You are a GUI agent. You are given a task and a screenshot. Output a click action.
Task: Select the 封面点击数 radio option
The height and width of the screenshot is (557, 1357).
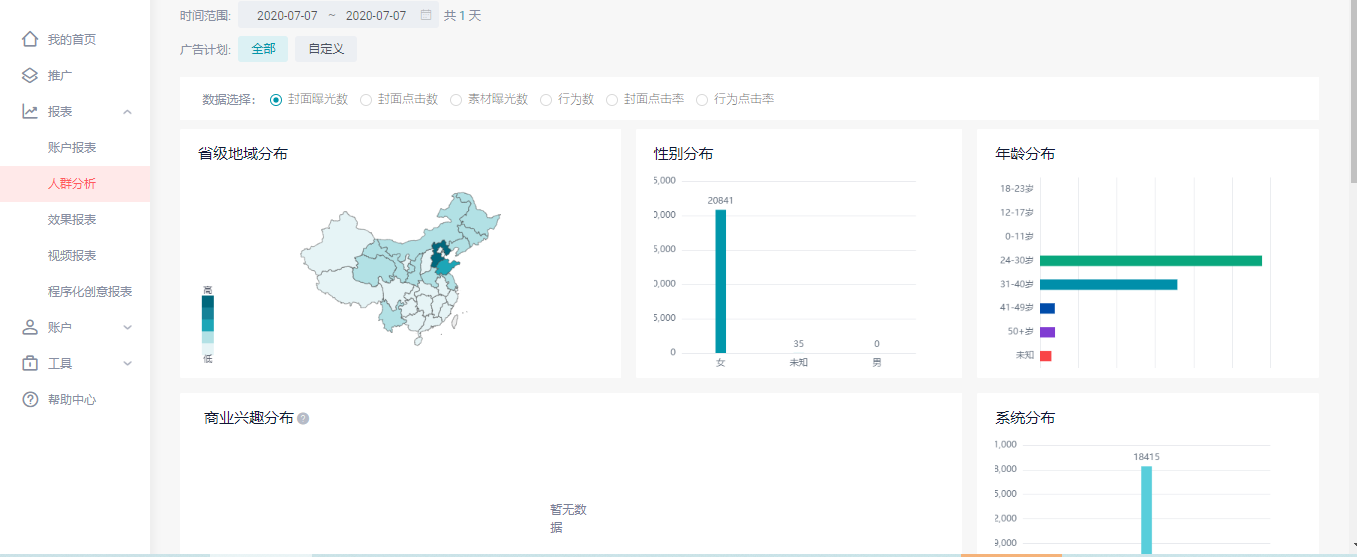(x=366, y=99)
